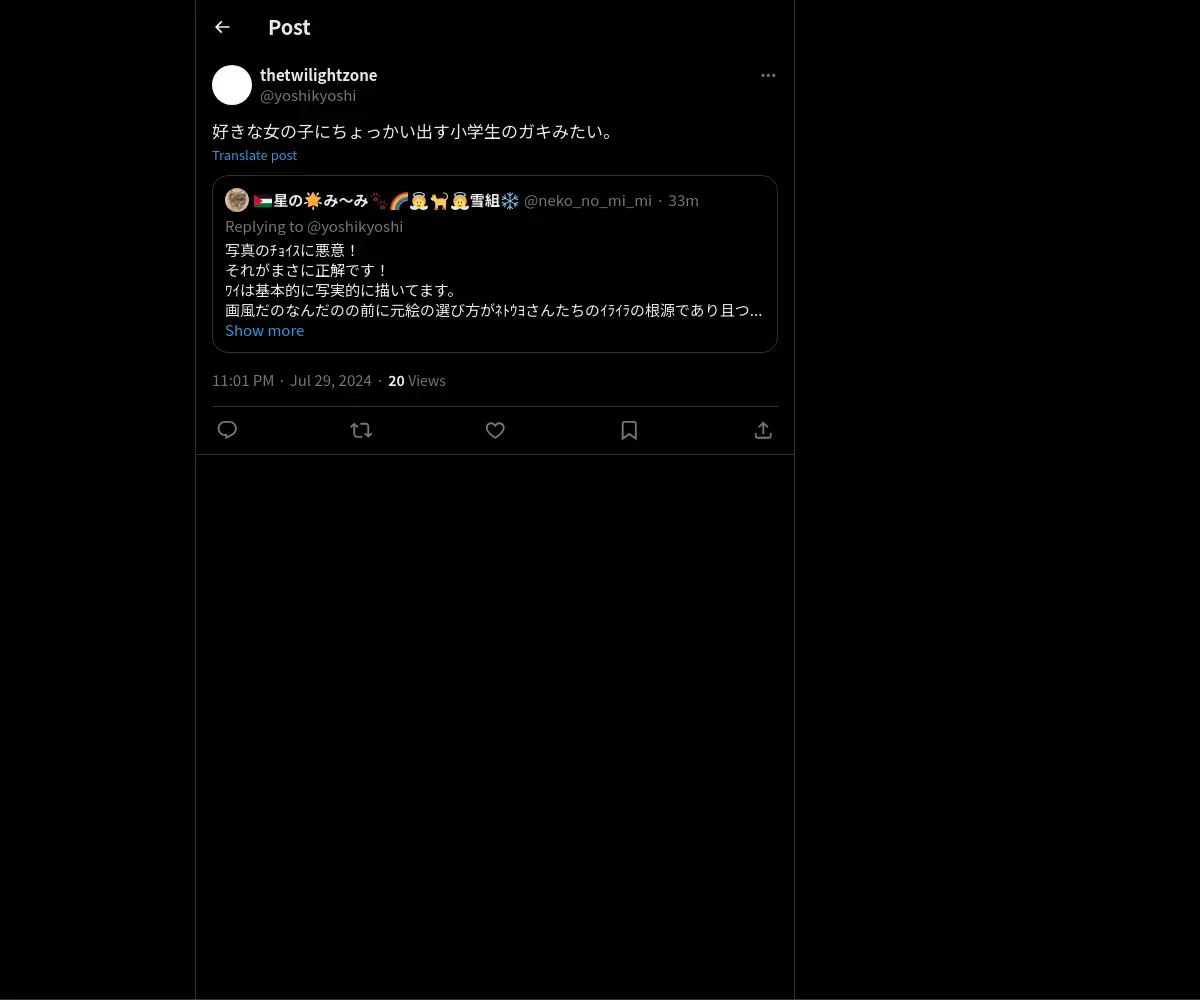Click the 33m timestamp in quote
1200x1000 pixels.
click(x=683, y=200)
